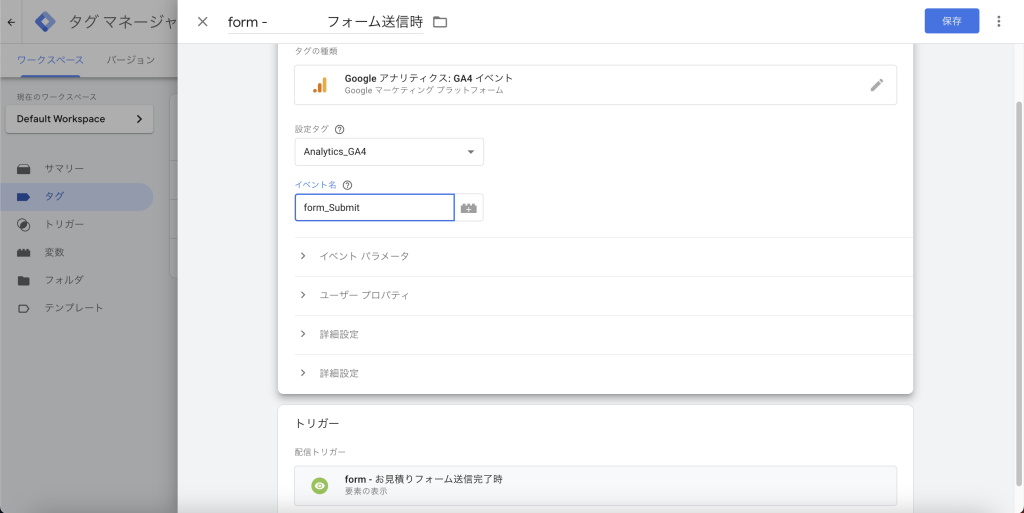Open the Default Workspace selector

point(80,119)
